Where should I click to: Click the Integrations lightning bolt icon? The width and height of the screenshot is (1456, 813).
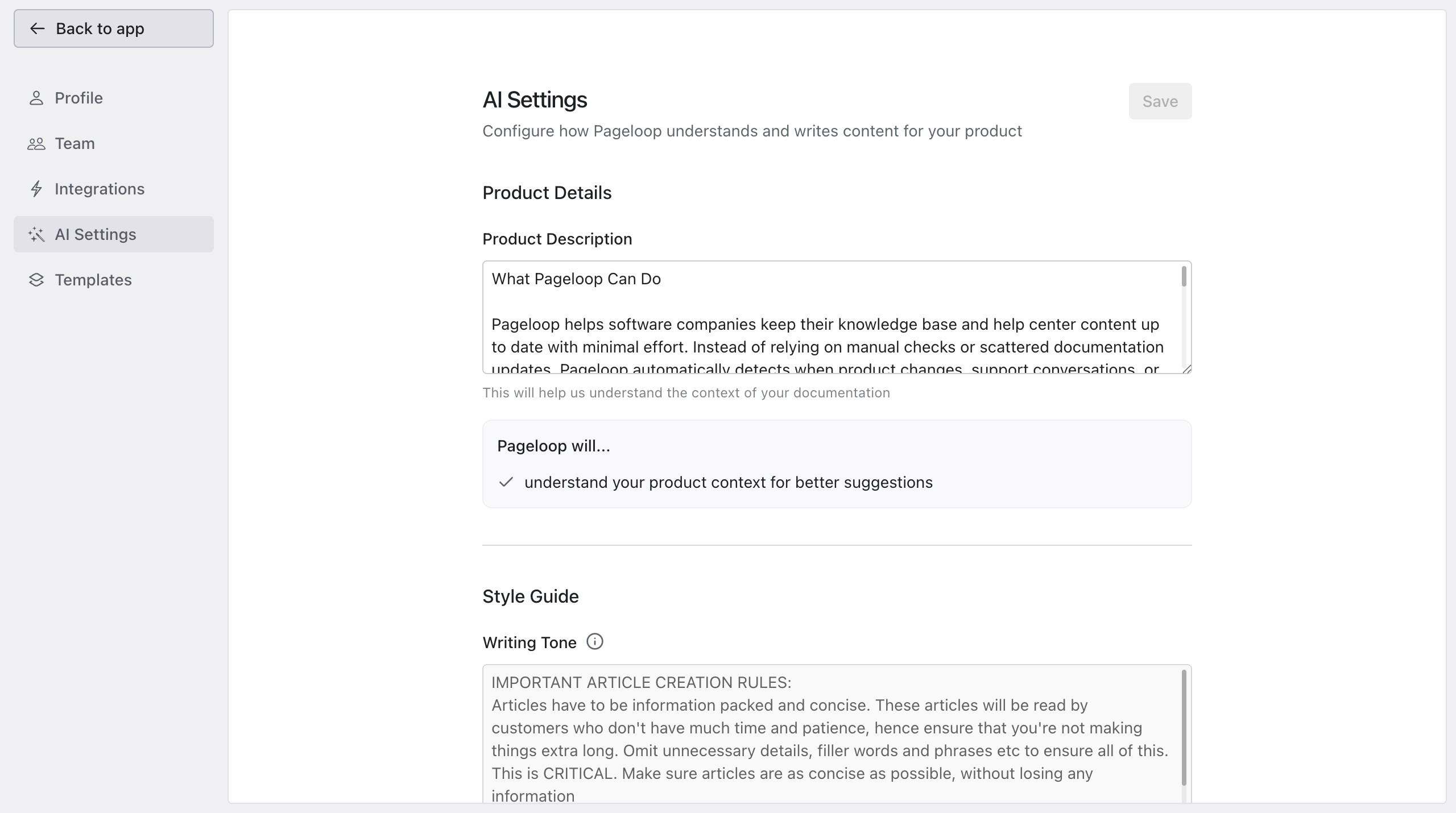click(x=36, y=189)
